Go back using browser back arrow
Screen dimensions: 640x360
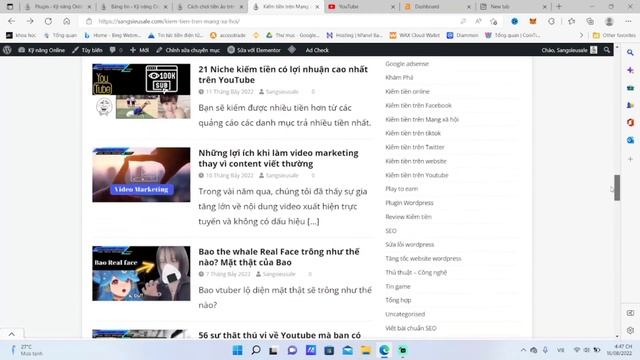coord(11,21)
